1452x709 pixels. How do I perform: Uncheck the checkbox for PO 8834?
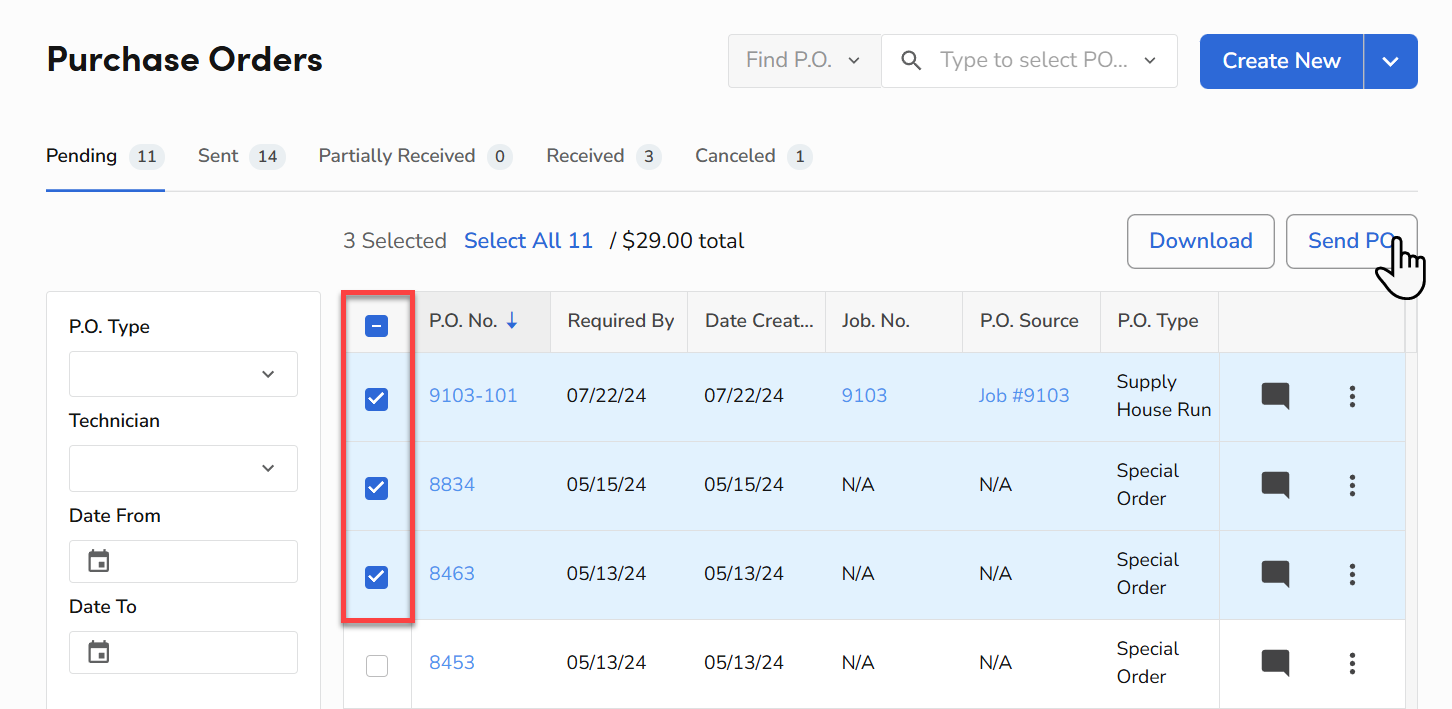pos(377,487)
